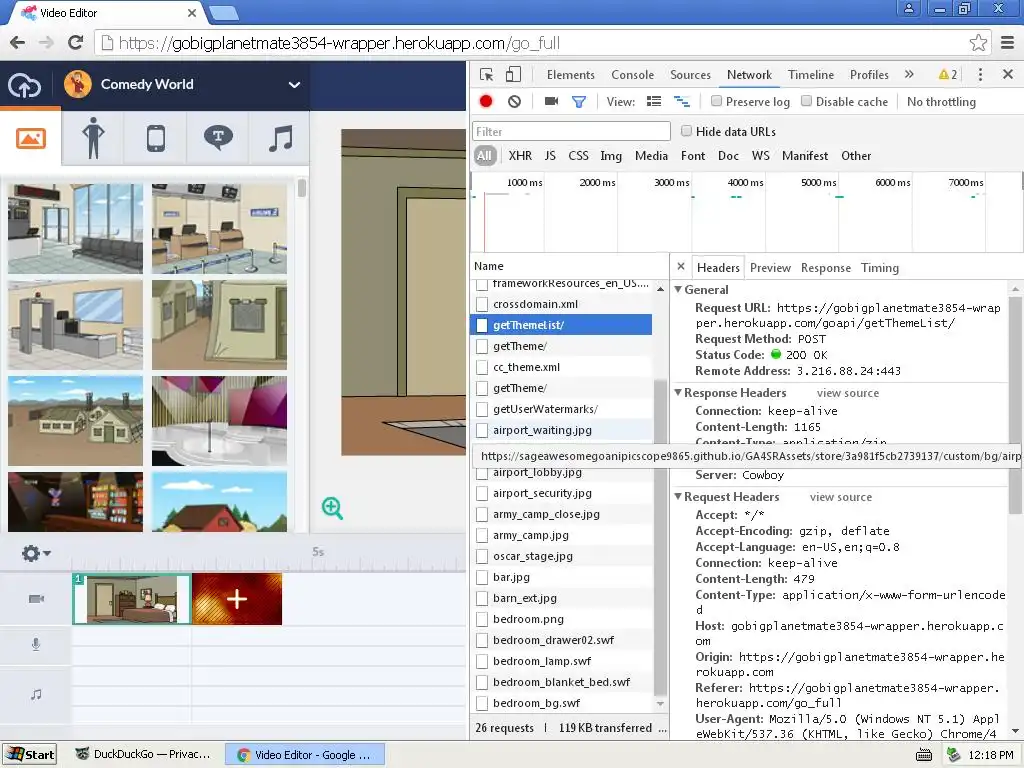Open the Preview details tab
Image resolution: width=1024 pixels, height=768 pixels.
coord(770,268)
